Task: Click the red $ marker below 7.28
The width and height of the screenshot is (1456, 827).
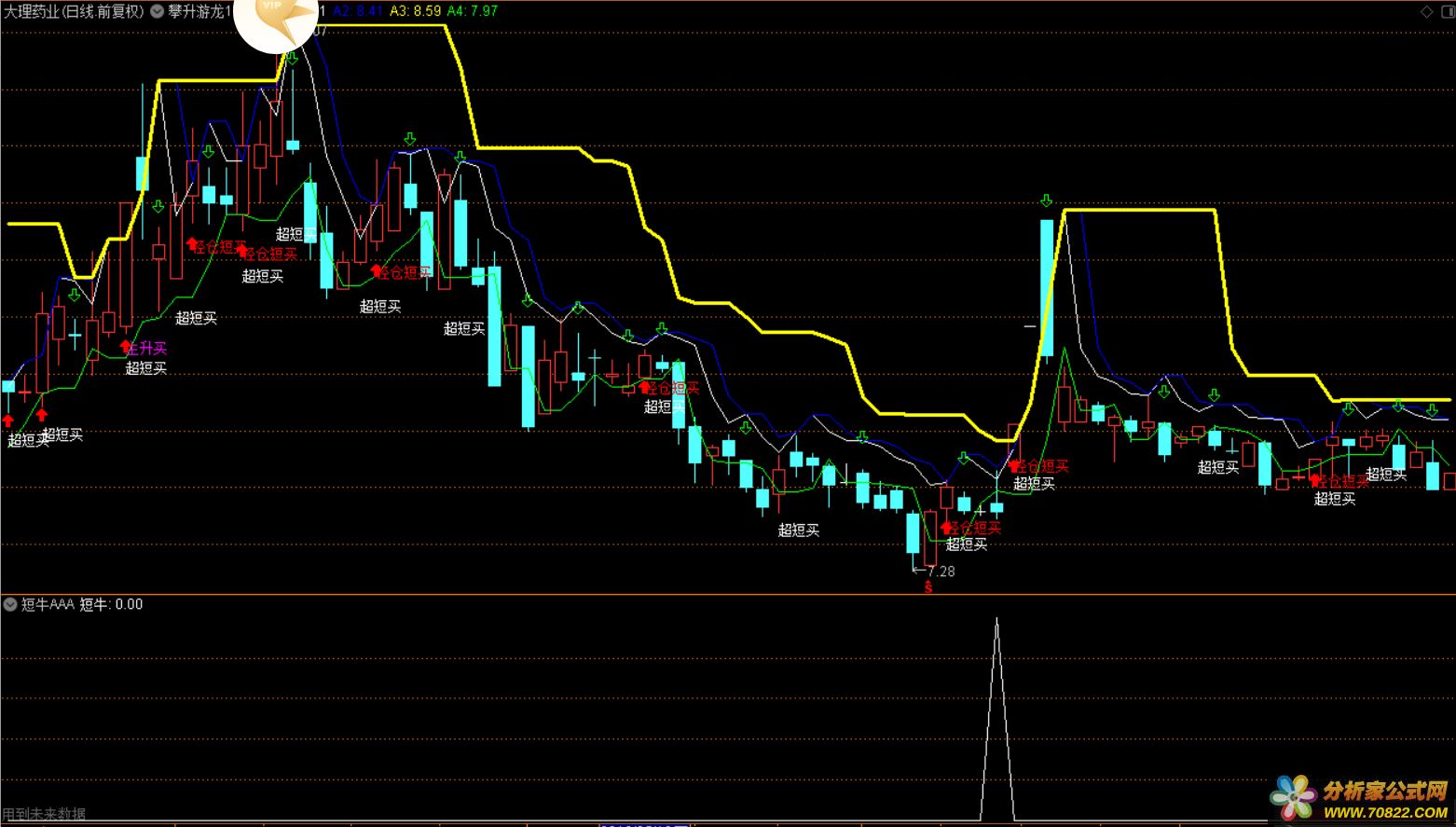Action: 927,587
